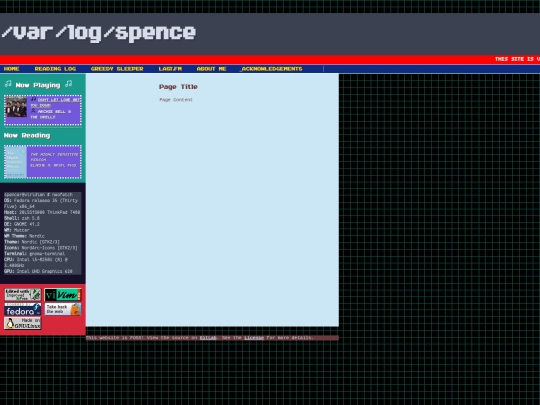Click the Edited with Vi Improved badge
The height and width of the screenshot is (405, 540).
click(23, 295)
